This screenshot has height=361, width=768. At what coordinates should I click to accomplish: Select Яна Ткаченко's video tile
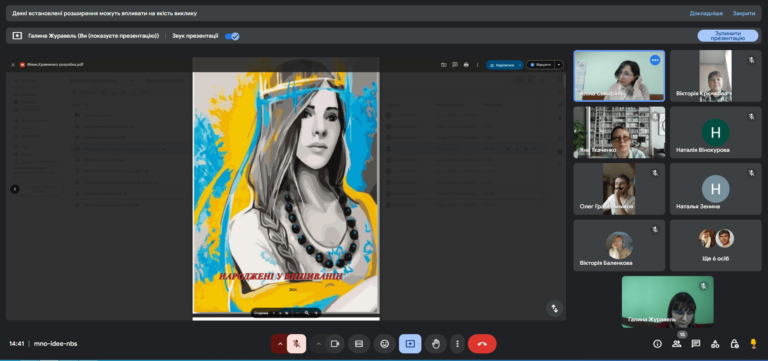tap(619, 132)
